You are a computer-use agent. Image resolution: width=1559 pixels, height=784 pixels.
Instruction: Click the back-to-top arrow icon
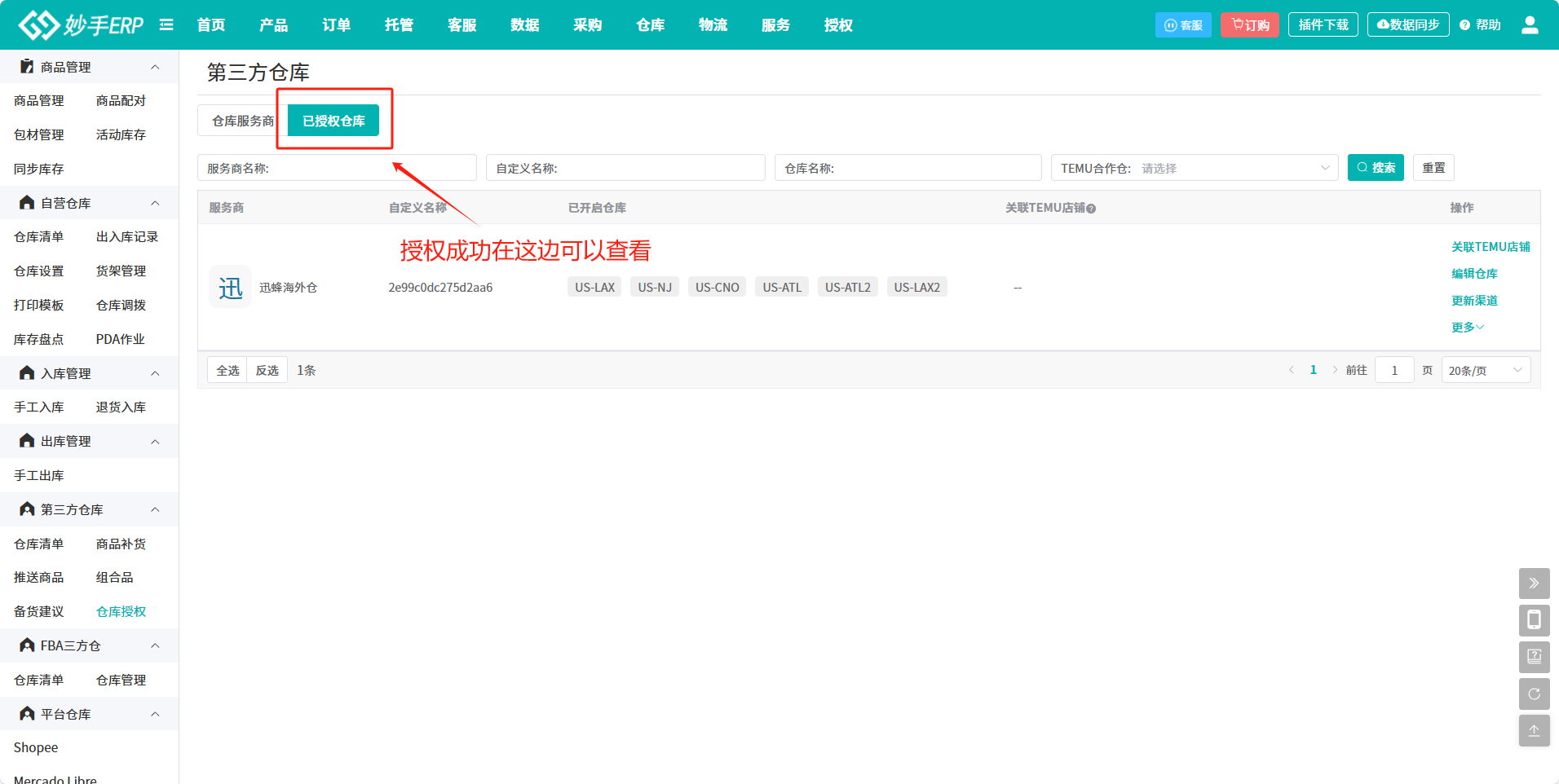coord(1534,730)
